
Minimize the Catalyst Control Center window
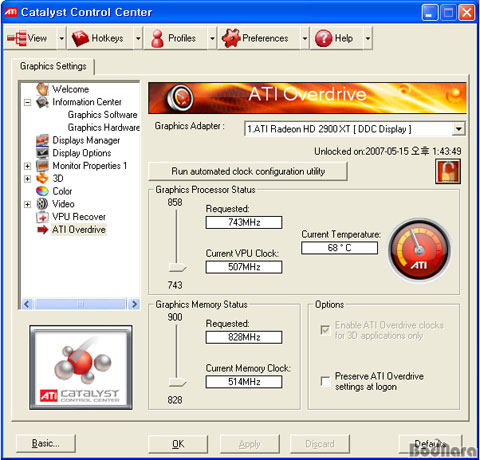(430, 13)
